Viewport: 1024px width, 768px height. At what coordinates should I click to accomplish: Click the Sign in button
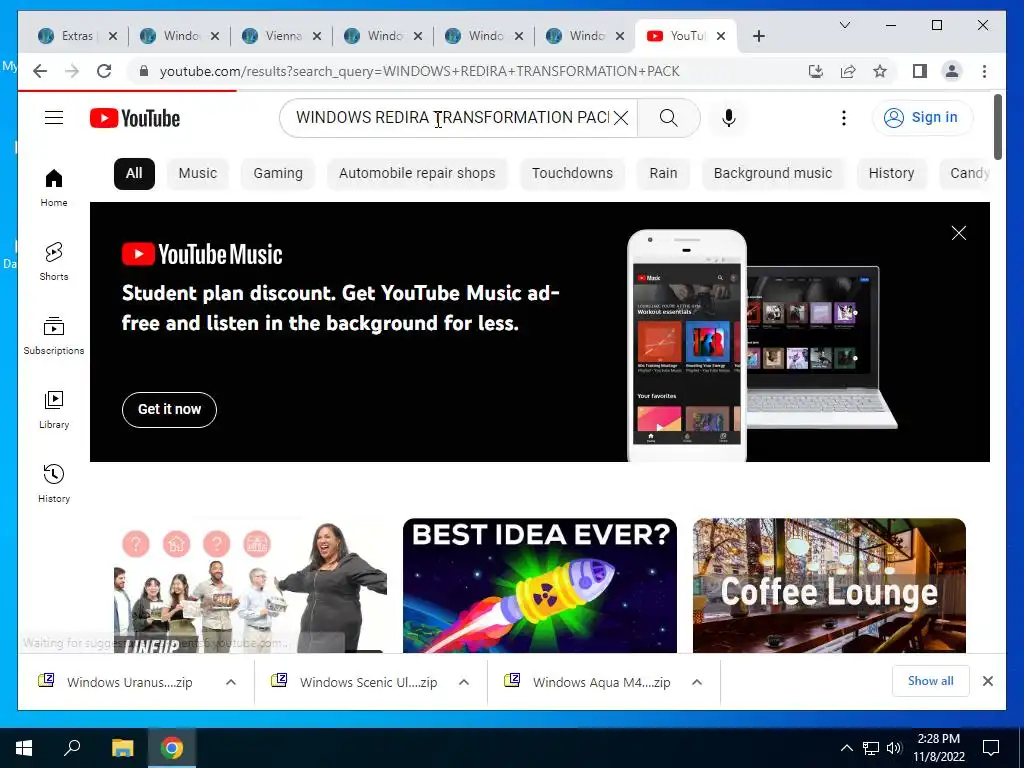(x=922, y=118)
